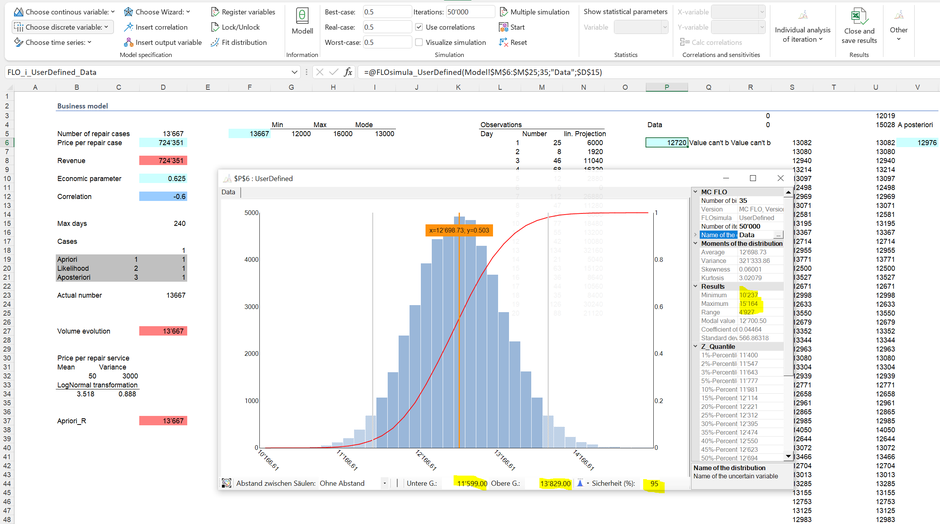This screenshot has width=940, height=524.
Task: Select Economic parameter cell 0.625
Action: [x=163, y=179]
